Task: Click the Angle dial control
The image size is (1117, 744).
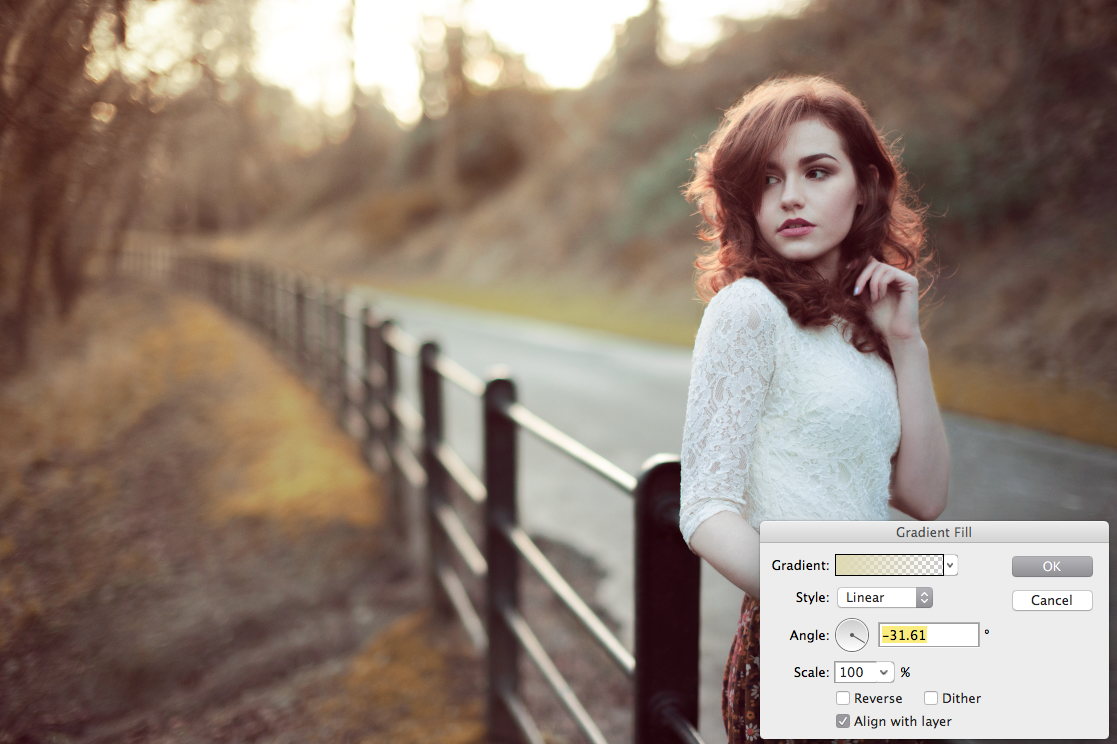Action: tap(852, 634)
